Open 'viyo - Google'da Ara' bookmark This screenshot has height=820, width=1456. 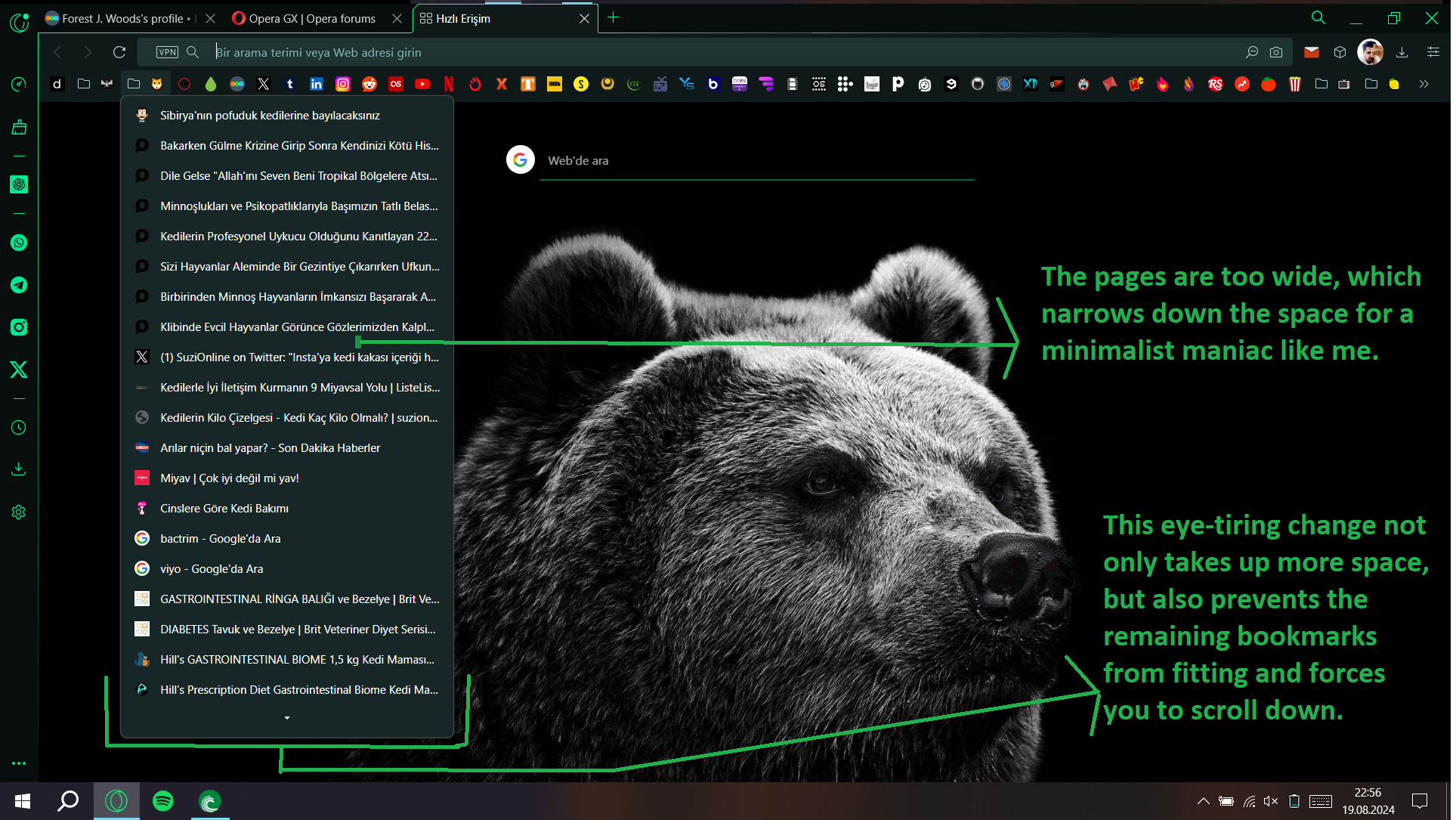click(287, 569)
